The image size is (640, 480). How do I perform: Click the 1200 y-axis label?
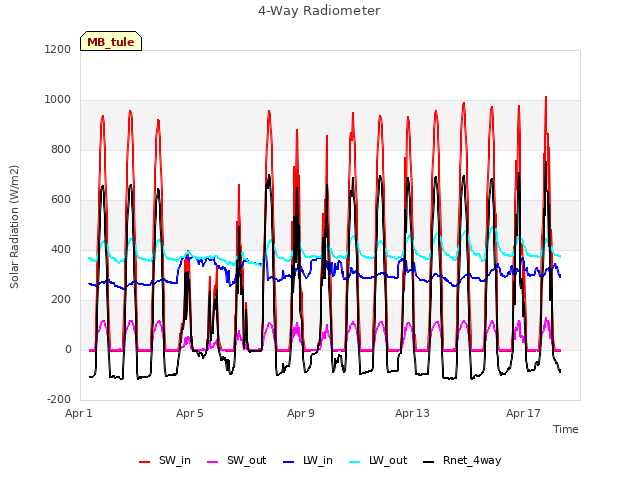58,49
